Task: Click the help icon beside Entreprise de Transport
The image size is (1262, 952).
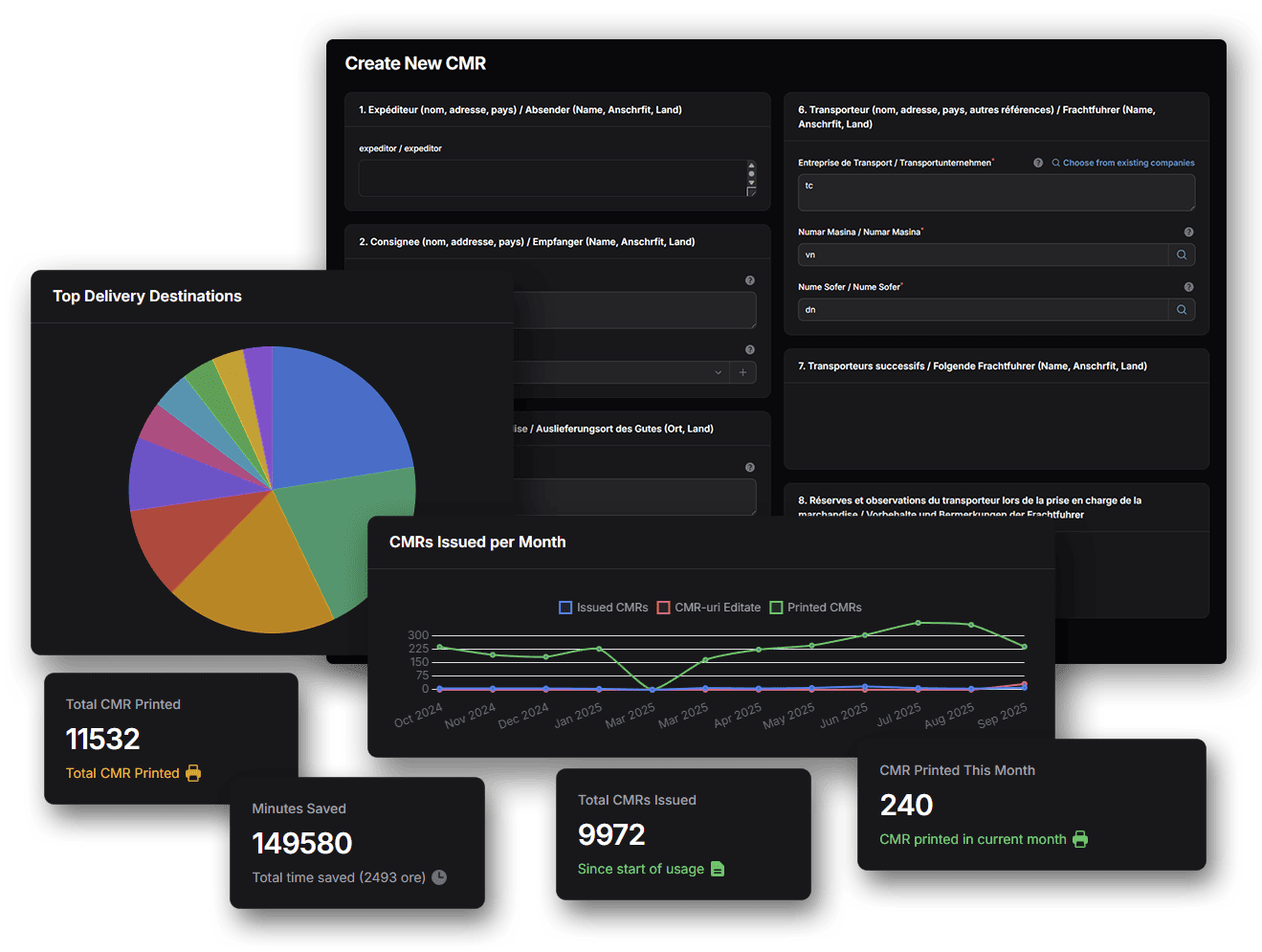Action: [1038, 163]
